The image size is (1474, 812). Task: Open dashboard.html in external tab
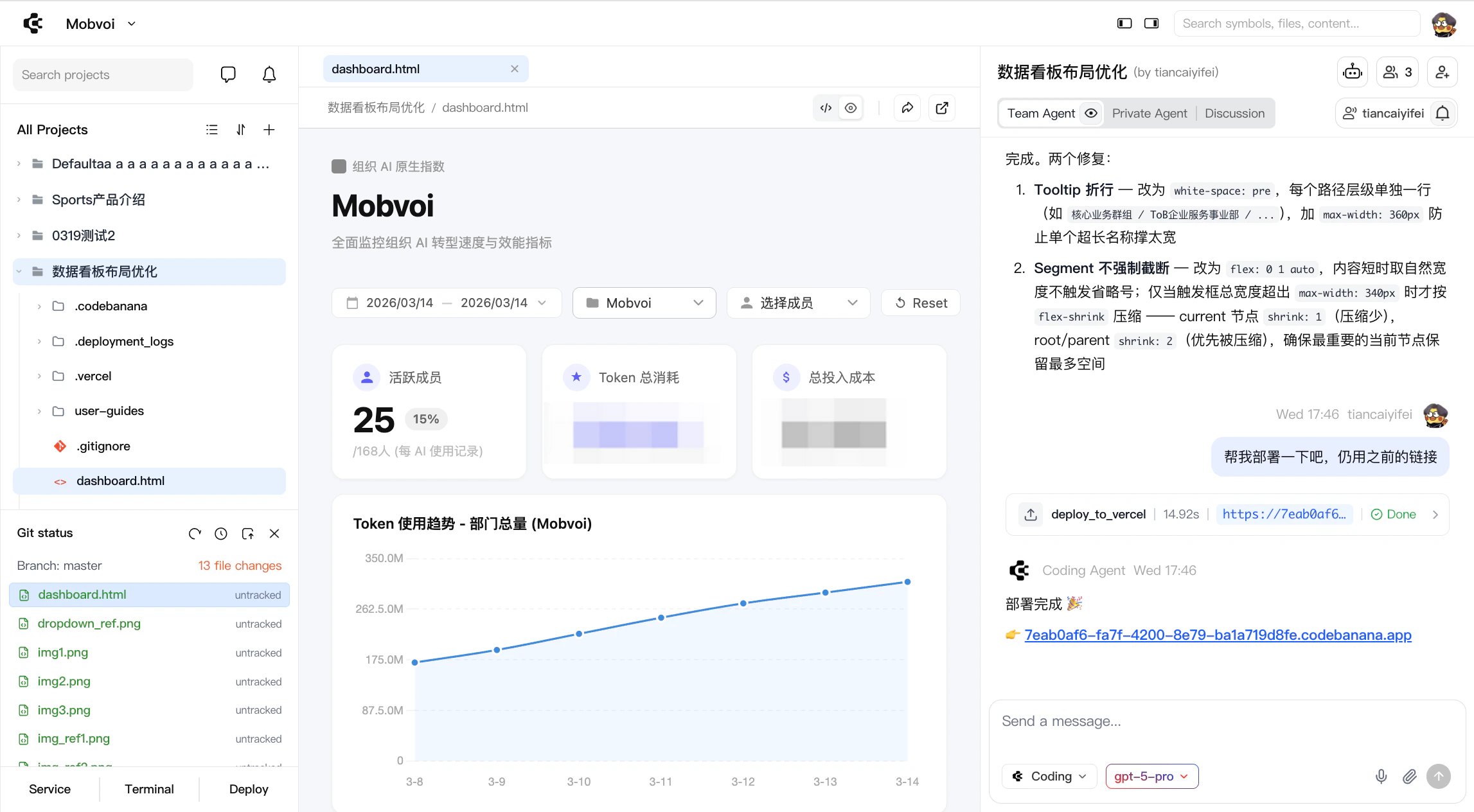941,107
